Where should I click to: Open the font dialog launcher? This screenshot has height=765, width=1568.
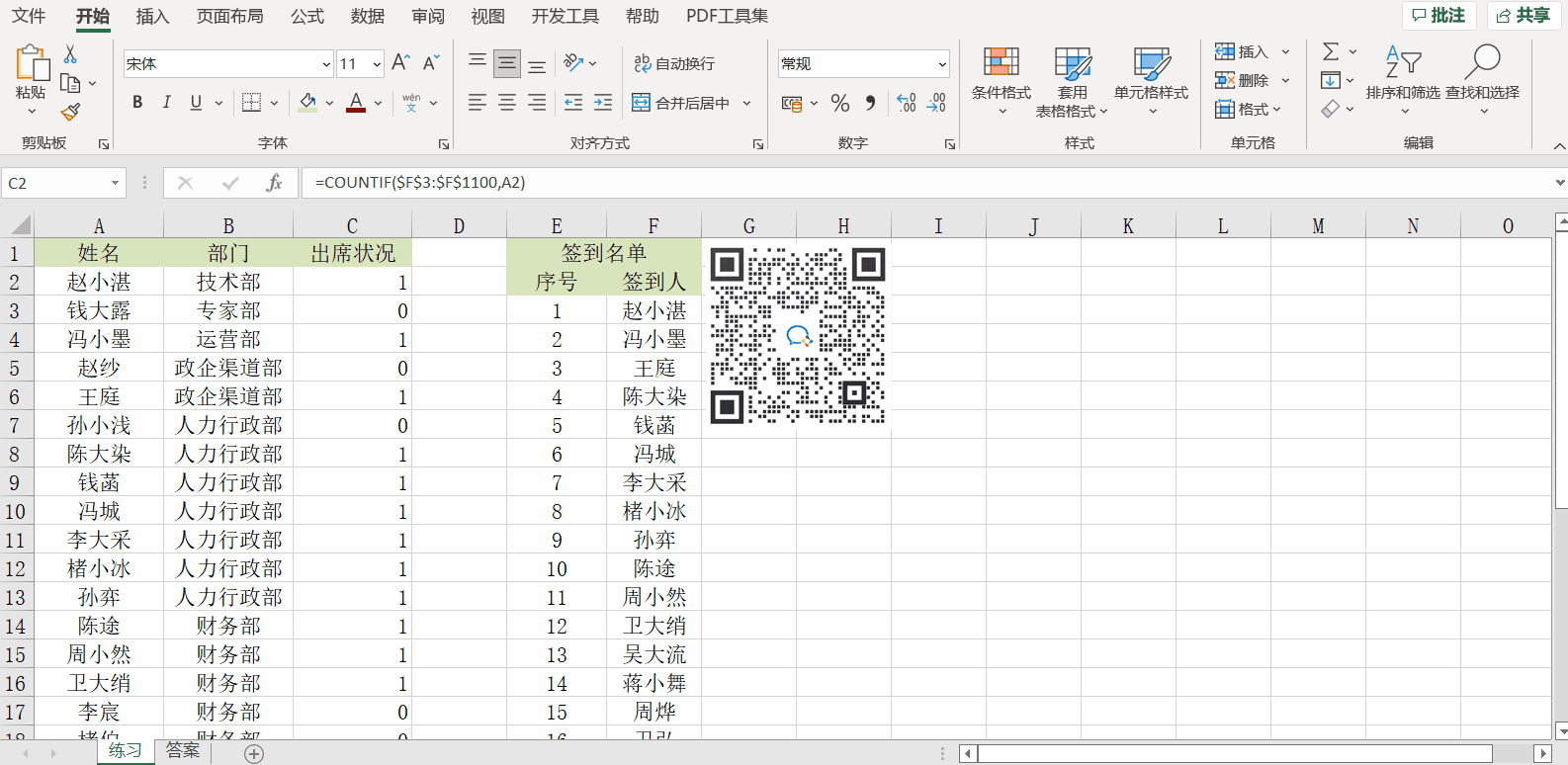coord(444,144)
